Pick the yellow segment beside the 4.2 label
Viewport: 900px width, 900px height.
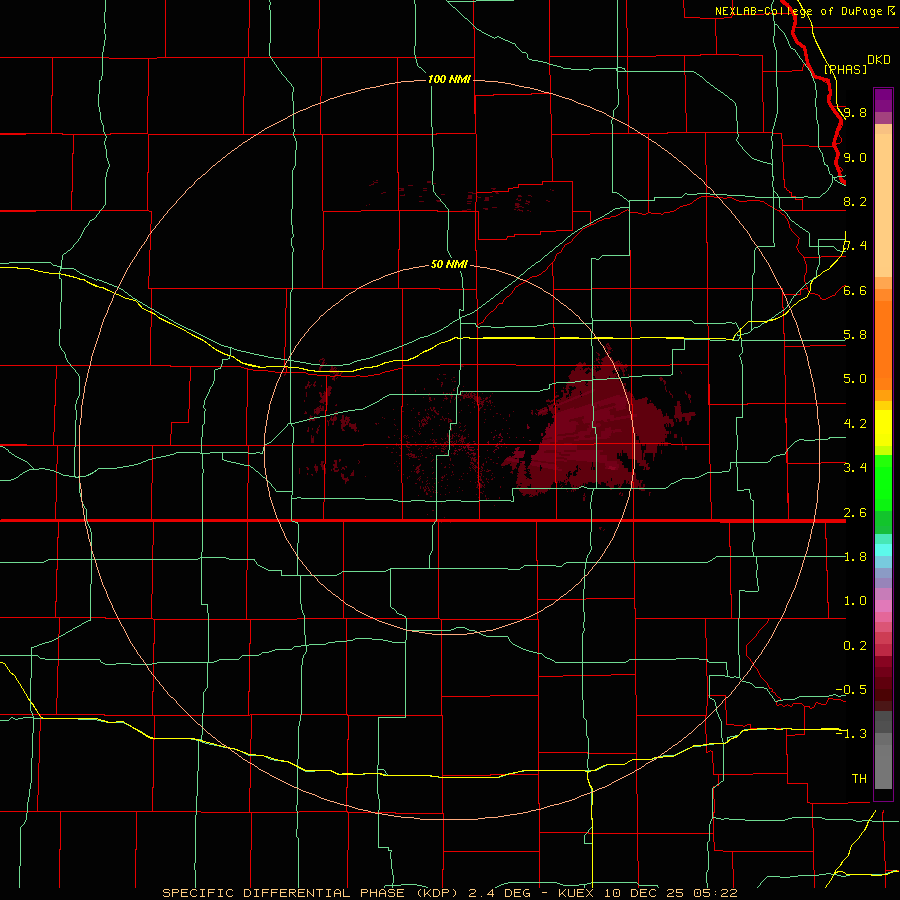pyautogui.click(x=883, y=428)
